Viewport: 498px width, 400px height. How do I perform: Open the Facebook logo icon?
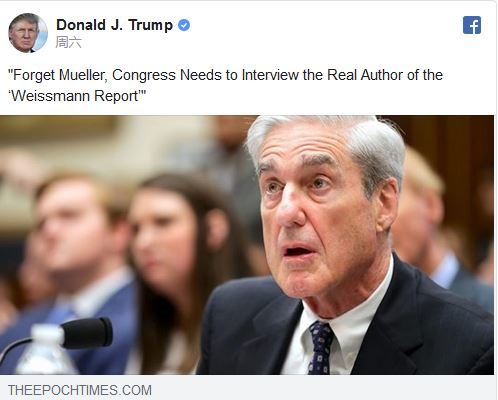[x=472, y=25]
